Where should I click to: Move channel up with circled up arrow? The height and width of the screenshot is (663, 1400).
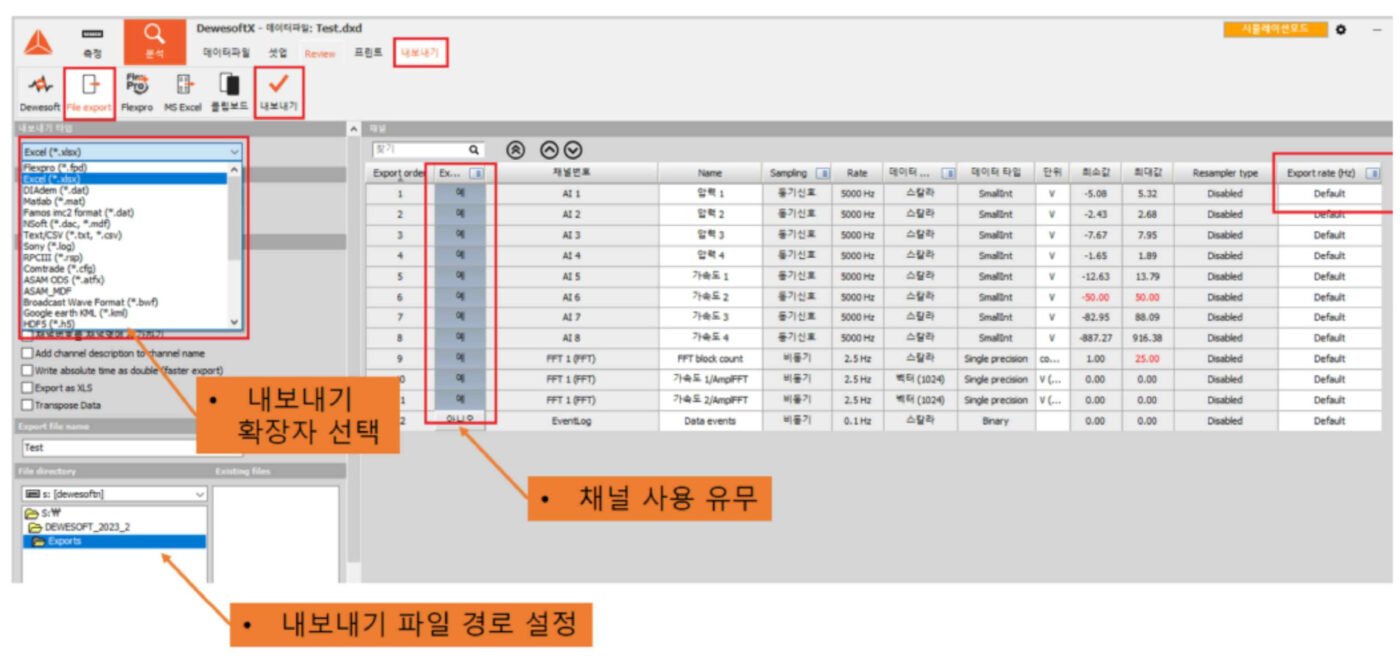549,149
